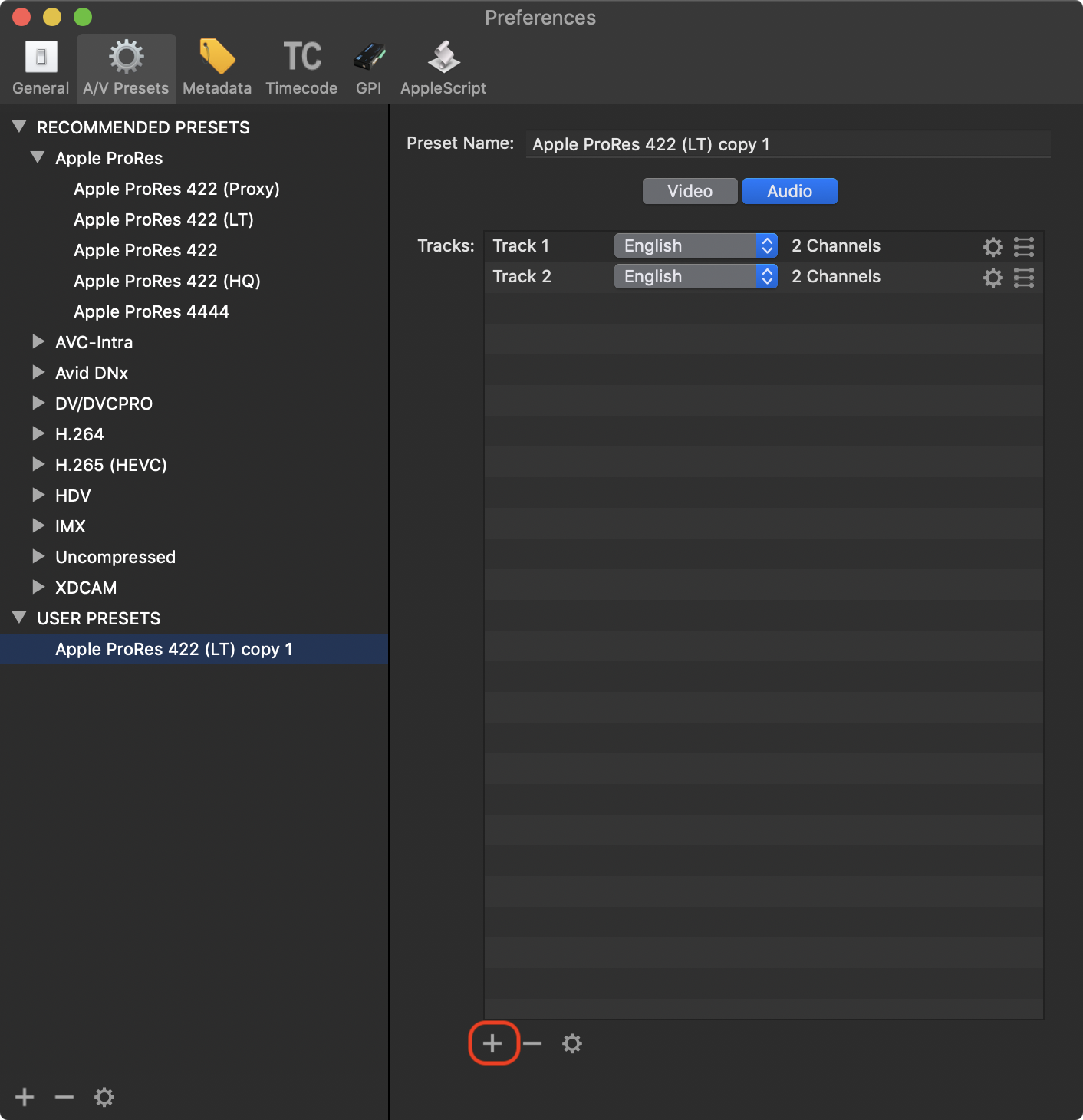The width and height of the screenshot is (1083, 1120).
Task: Select Apple ProRes 4444 preset
Action: [x=152, y=311]
